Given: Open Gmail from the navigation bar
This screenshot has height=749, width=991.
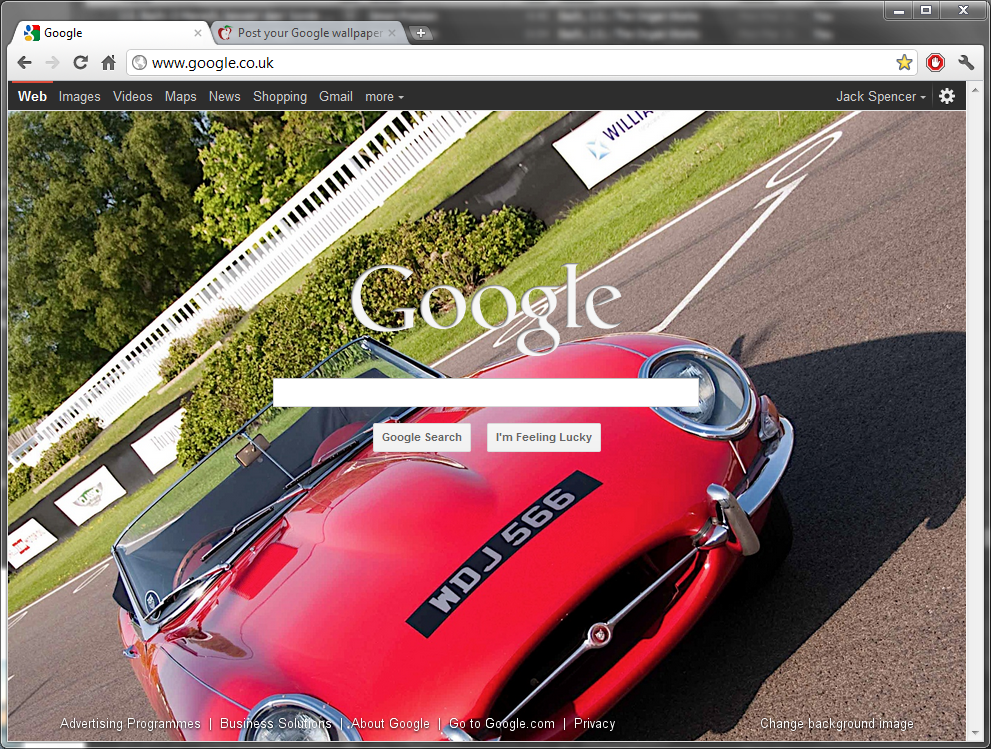Looking at the screenshot, I should pyautogui.click(x=336, y=96).
